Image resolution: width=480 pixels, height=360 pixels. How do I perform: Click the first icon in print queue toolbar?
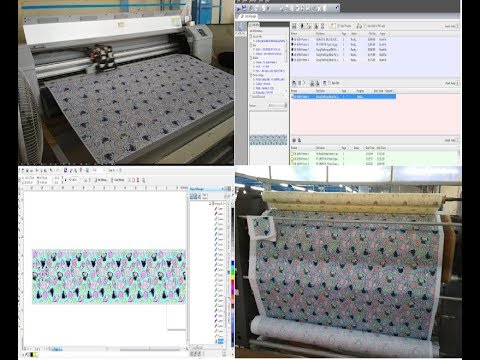click(294, 26)
